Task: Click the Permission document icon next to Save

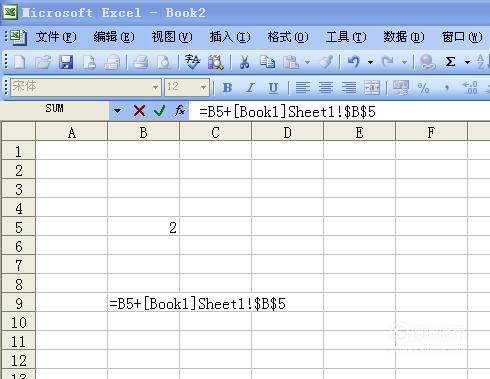Action: pos(89,62)
